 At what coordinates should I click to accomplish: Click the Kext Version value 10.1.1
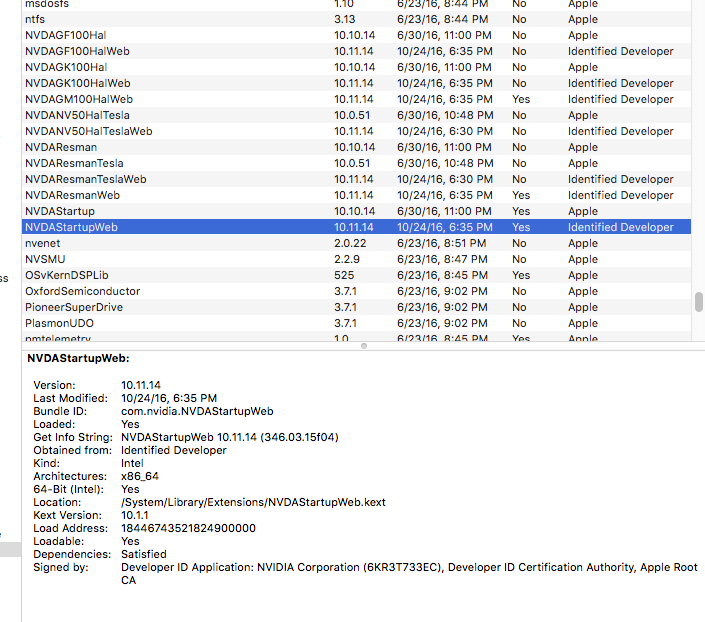point(134,515)
